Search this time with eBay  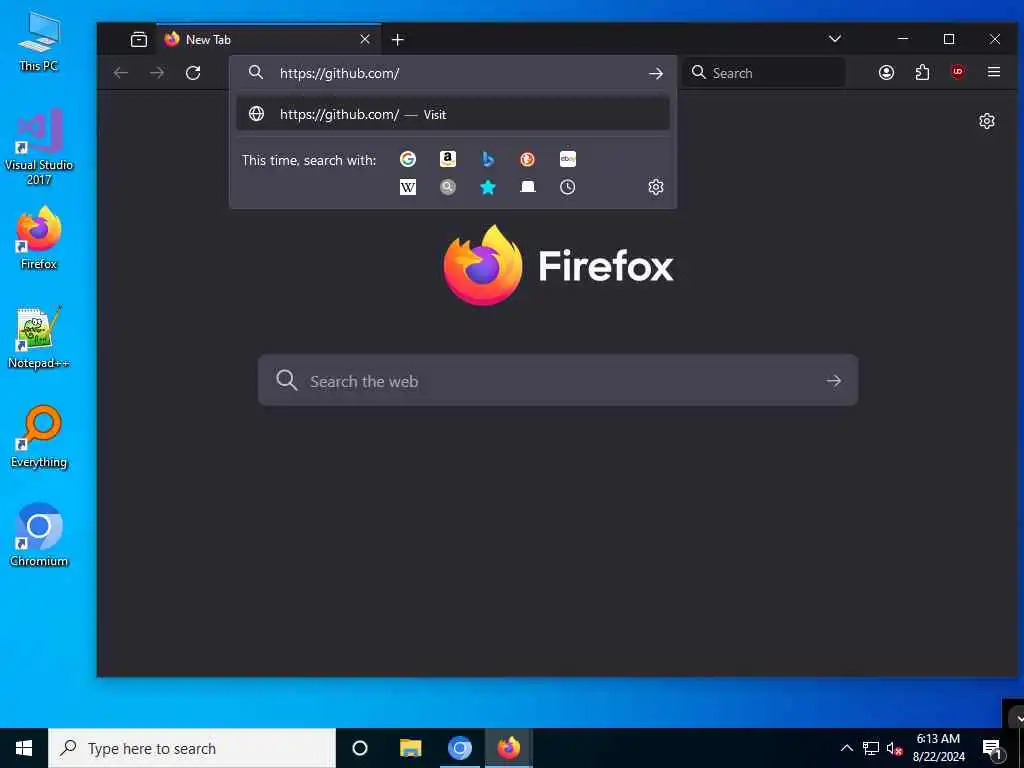pyautogui.click(x=568, y=159)
